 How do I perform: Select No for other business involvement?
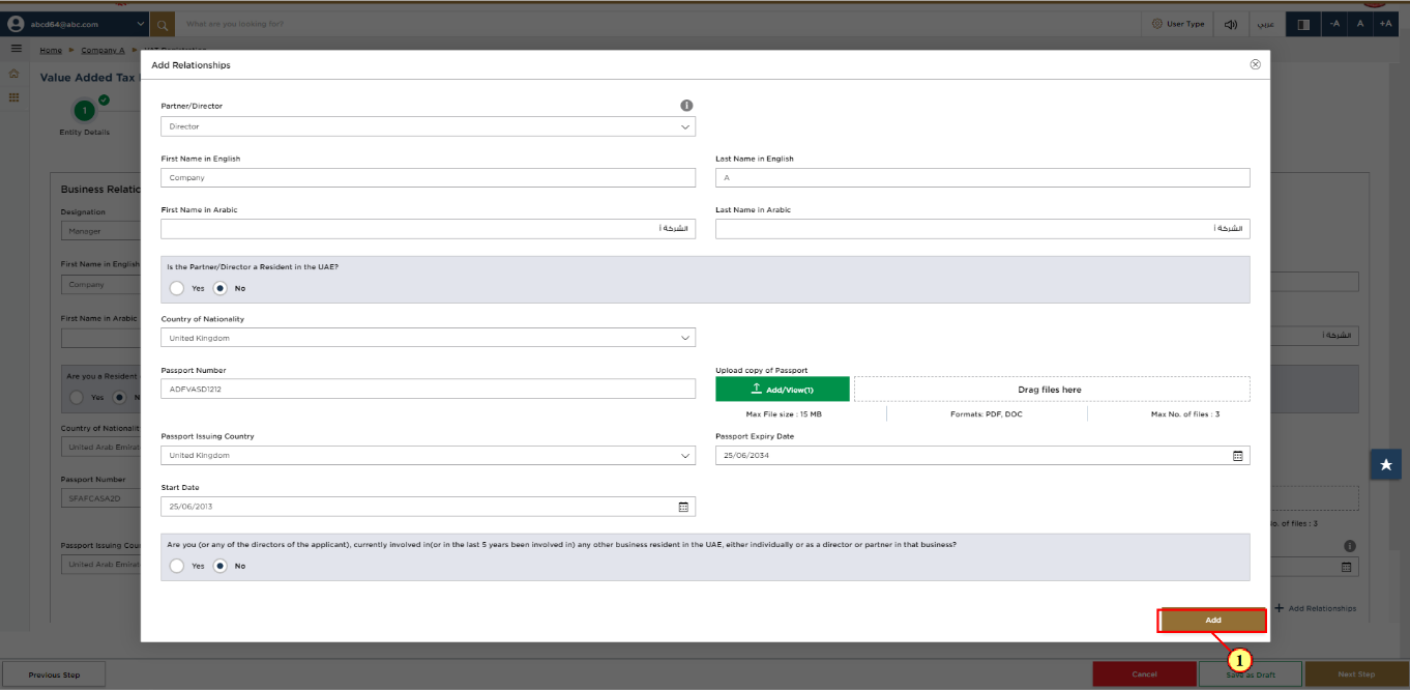pos(220,566)
